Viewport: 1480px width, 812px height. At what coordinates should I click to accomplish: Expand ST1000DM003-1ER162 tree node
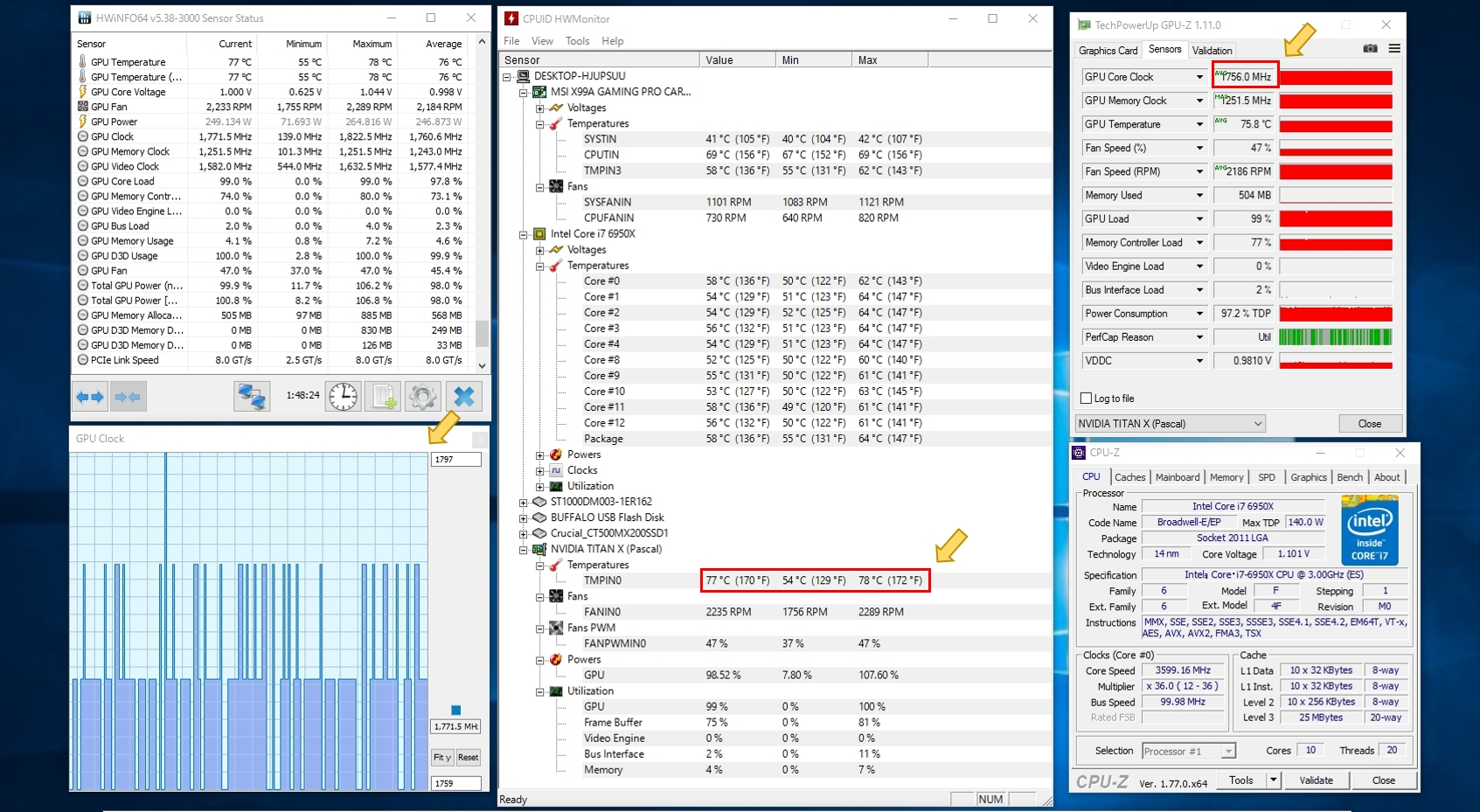(523, 503)
